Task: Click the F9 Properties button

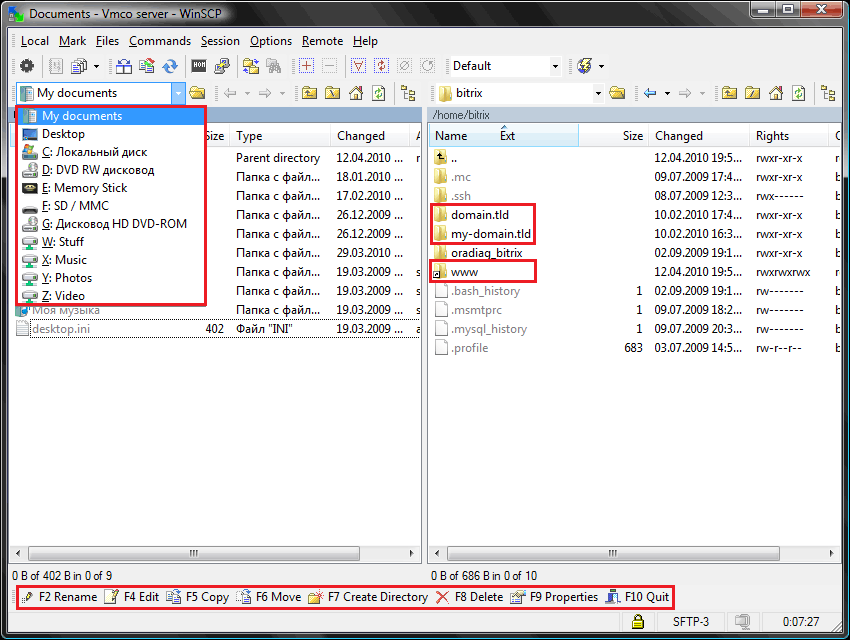Action: click(x=554, y=597)
